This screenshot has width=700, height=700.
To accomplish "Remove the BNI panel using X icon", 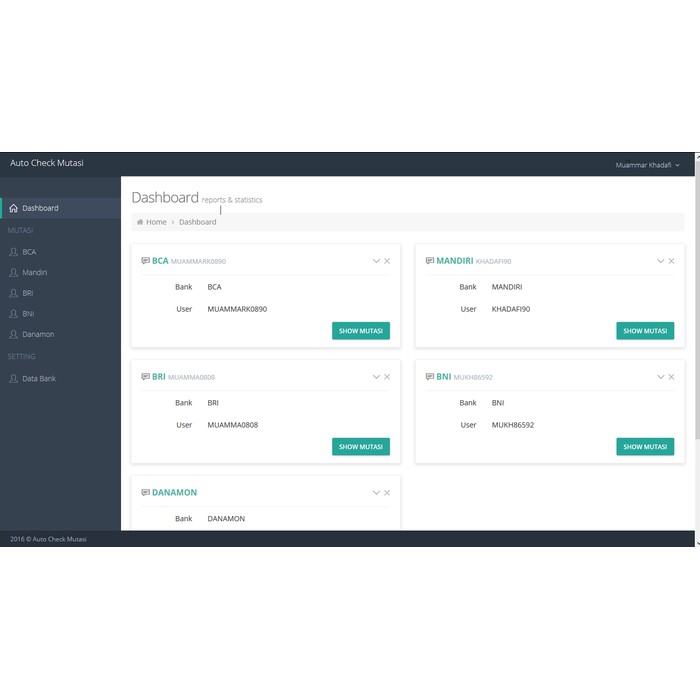I will [671, 377].
